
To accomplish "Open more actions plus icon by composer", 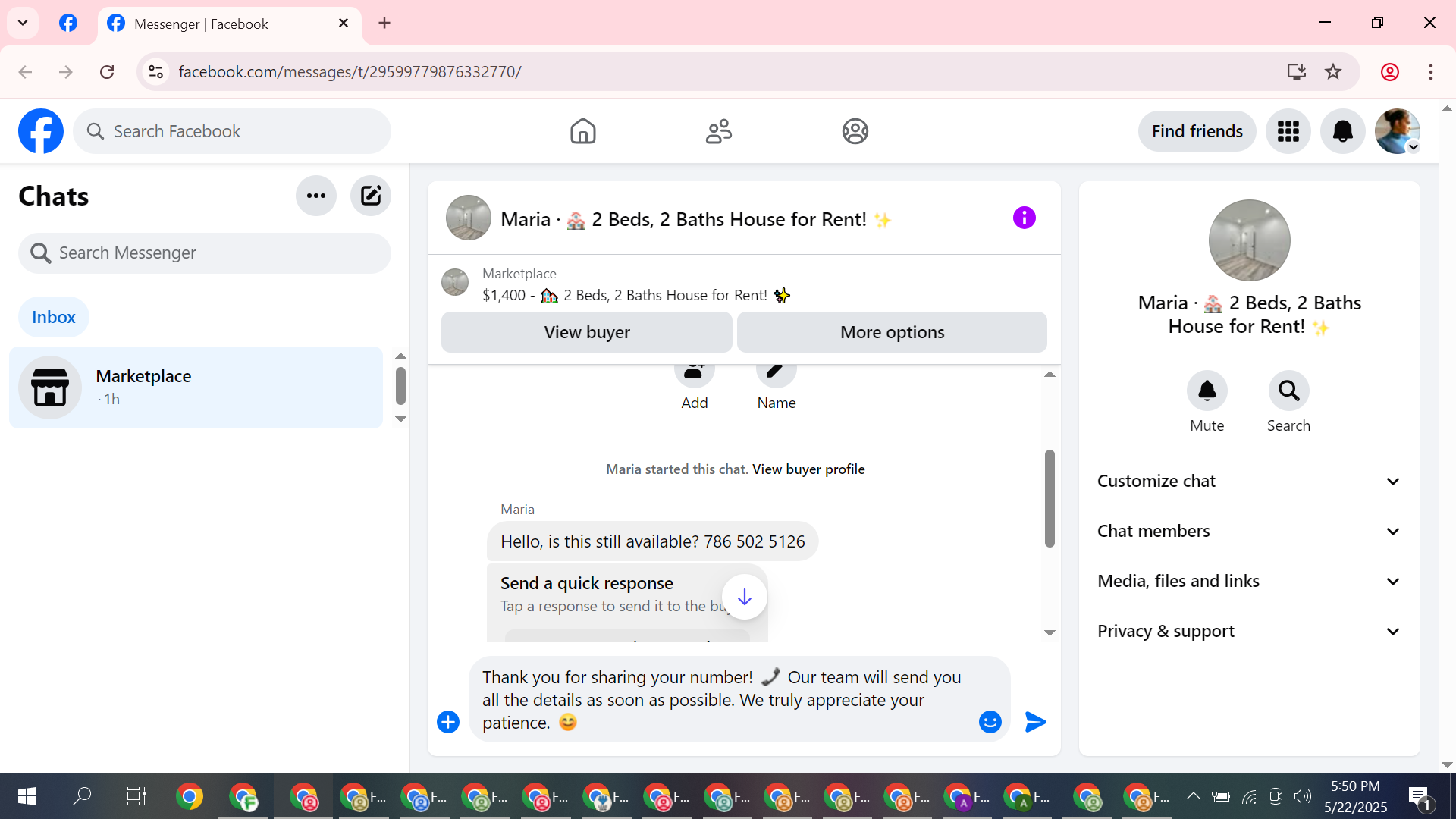I will coord(448,722).
